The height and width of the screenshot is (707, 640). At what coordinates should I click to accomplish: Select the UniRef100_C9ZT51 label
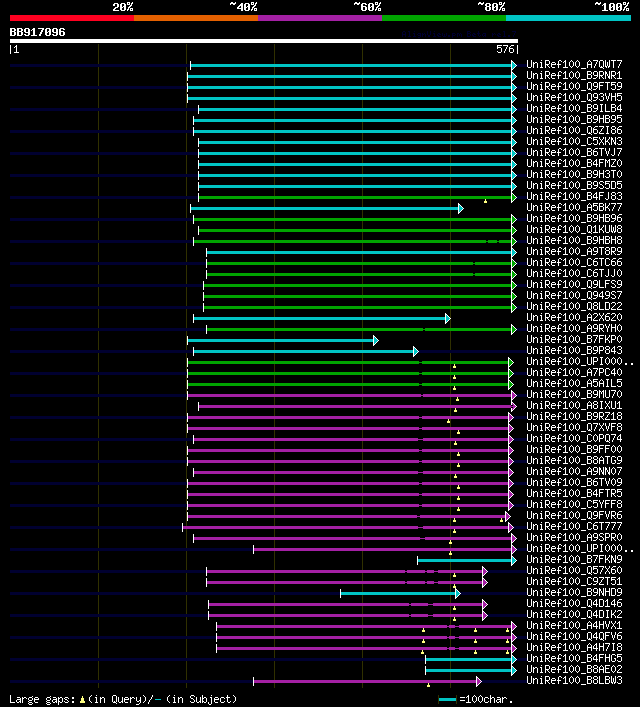coord(574,581)
